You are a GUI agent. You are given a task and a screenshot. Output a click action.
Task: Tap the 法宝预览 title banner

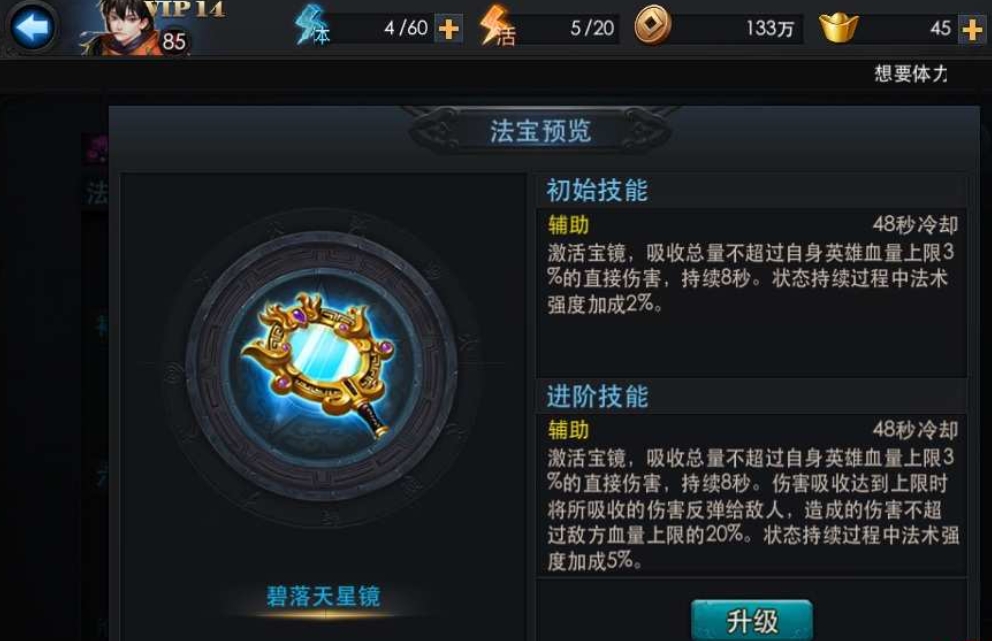(540, 131)
